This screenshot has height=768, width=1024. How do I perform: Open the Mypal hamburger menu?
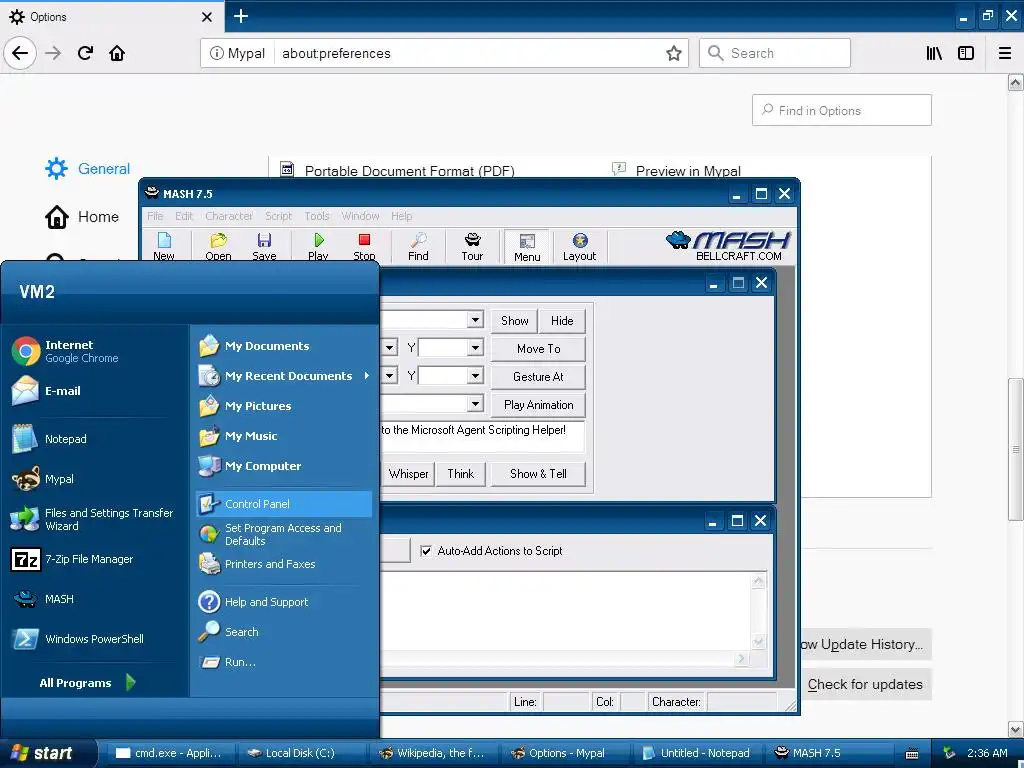1004,53
